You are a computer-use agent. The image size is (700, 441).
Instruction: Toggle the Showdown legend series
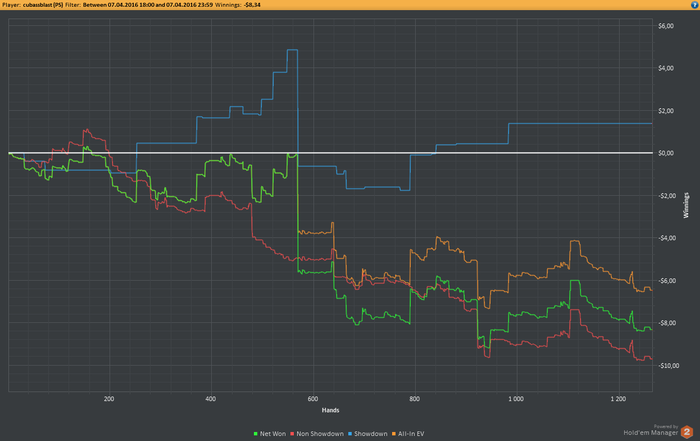[x=368, y=433]
